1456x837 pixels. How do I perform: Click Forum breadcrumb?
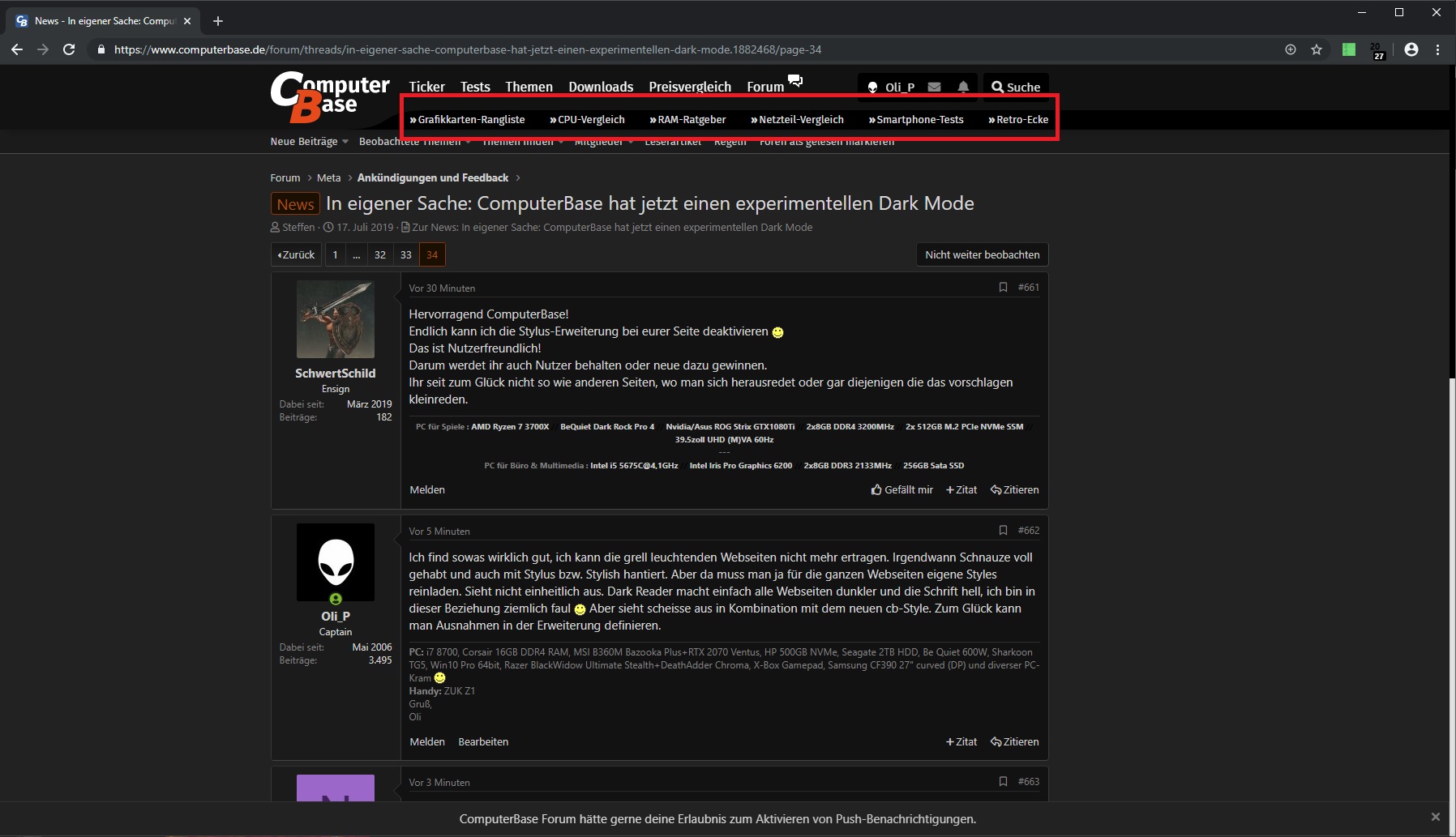285,177
